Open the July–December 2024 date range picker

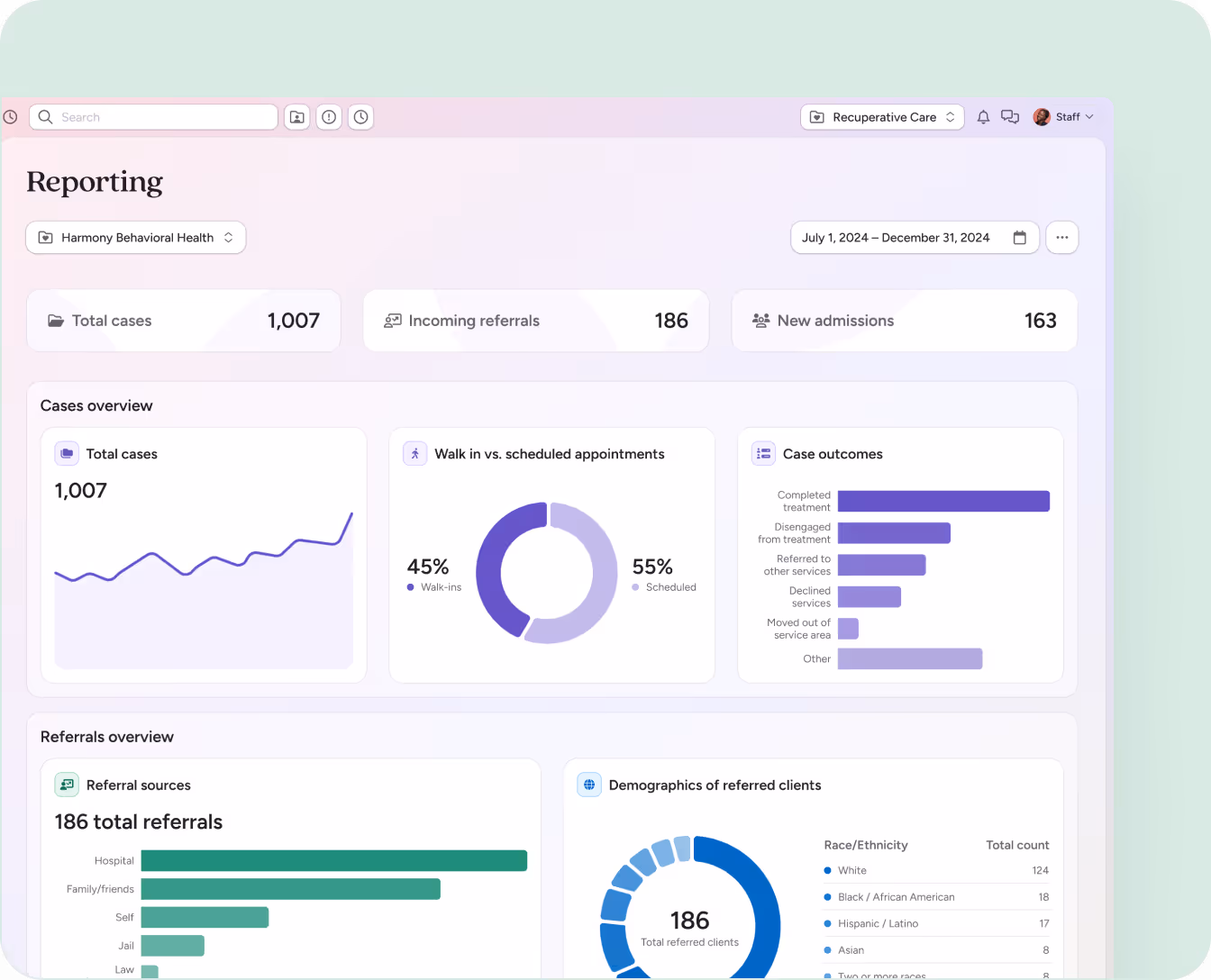pos(914,237)
